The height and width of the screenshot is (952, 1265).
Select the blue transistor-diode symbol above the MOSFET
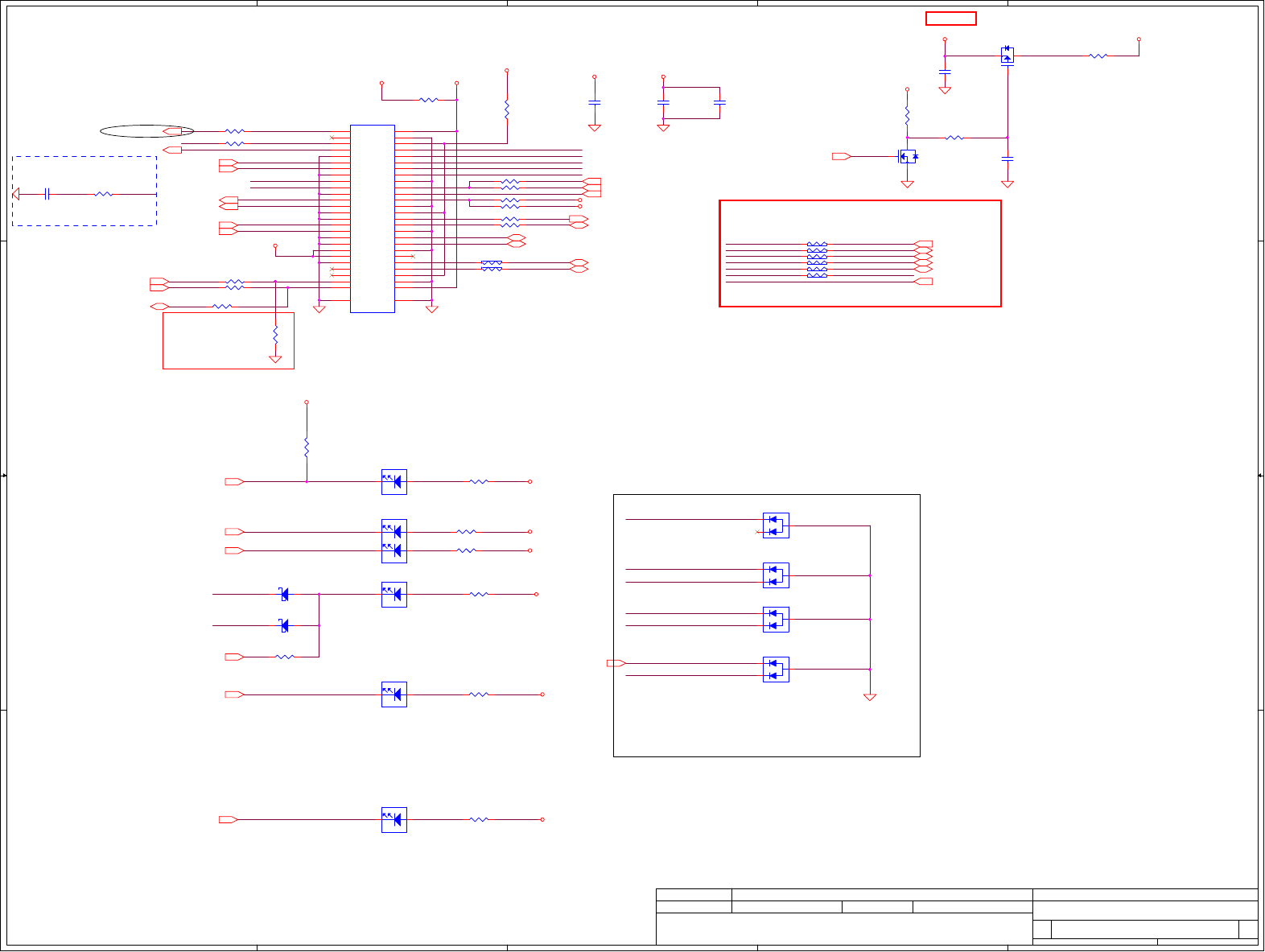point(1007,55)
